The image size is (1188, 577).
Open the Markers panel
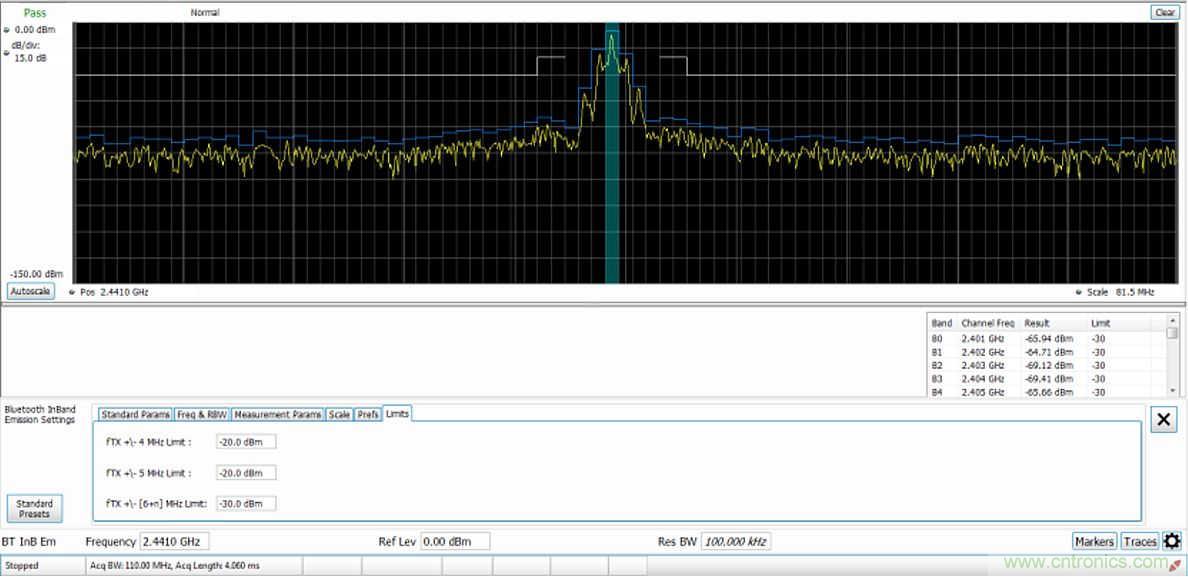point(1094,541)
